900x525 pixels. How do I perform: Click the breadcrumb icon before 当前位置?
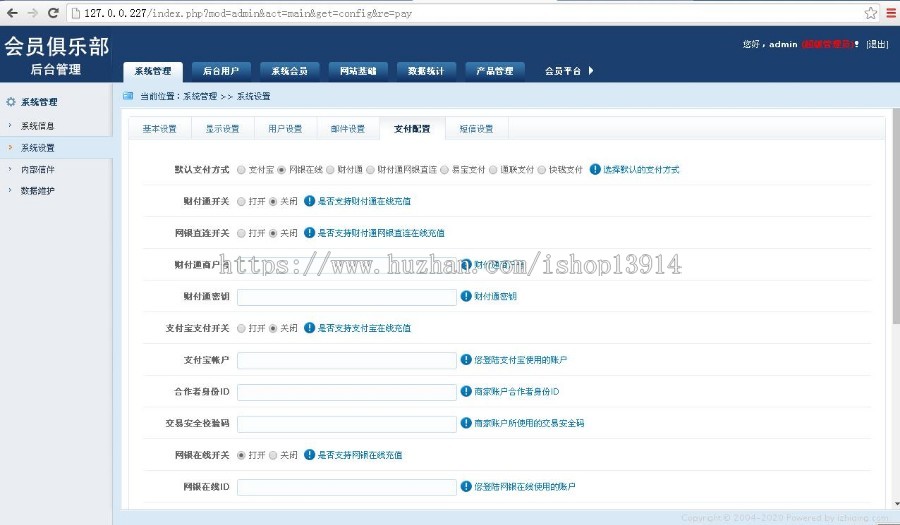pos(128,96)
